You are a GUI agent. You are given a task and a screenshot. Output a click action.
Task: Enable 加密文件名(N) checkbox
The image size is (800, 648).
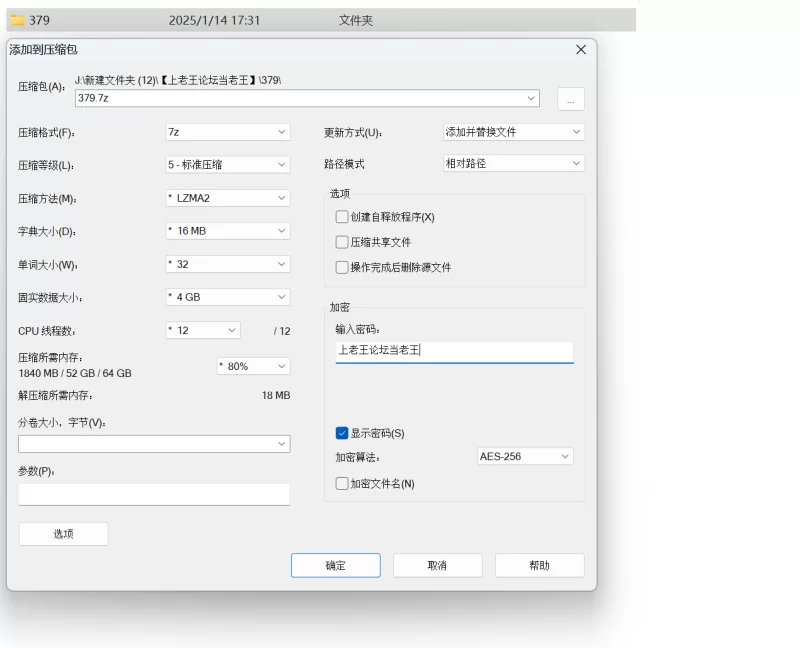(342, 484)
